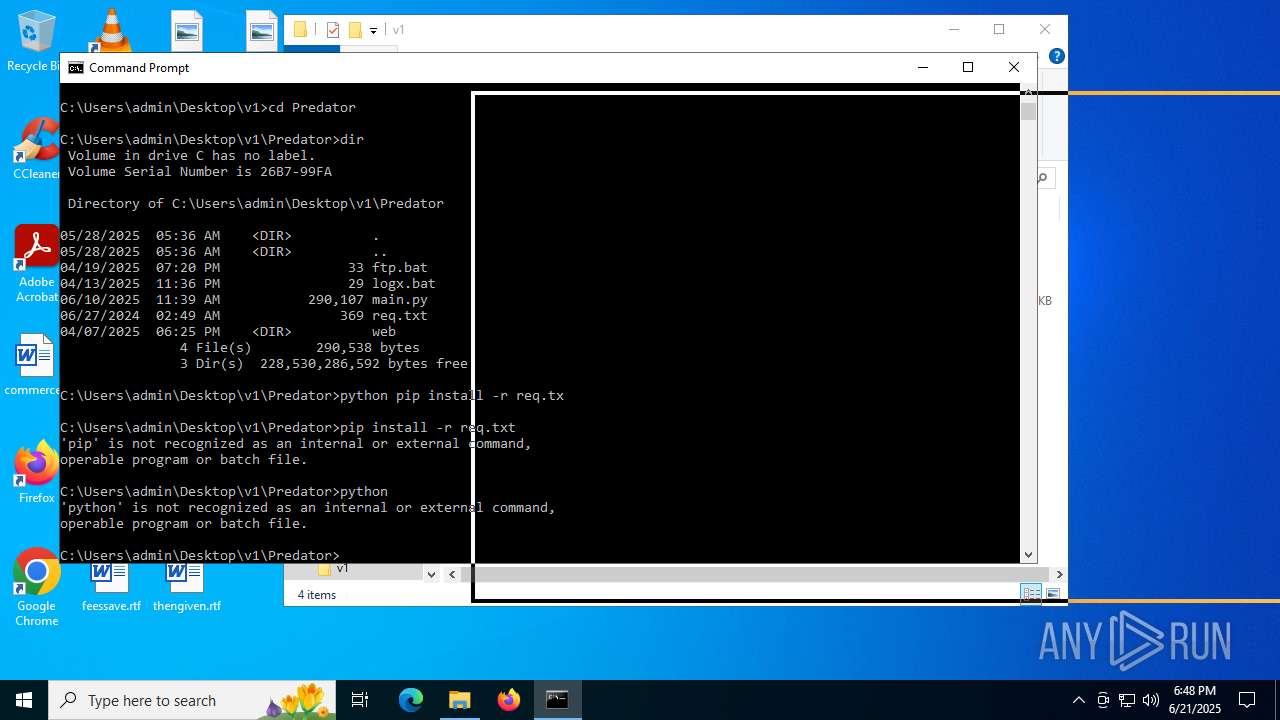Click navigation pane scroll-down arrow in Explorer
Viewport: 1280px width, 720px height.
[x=431, y=574]
